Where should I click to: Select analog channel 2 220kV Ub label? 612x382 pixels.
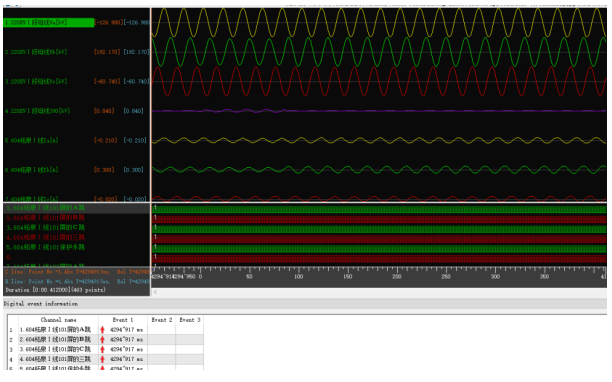(36, 52)
